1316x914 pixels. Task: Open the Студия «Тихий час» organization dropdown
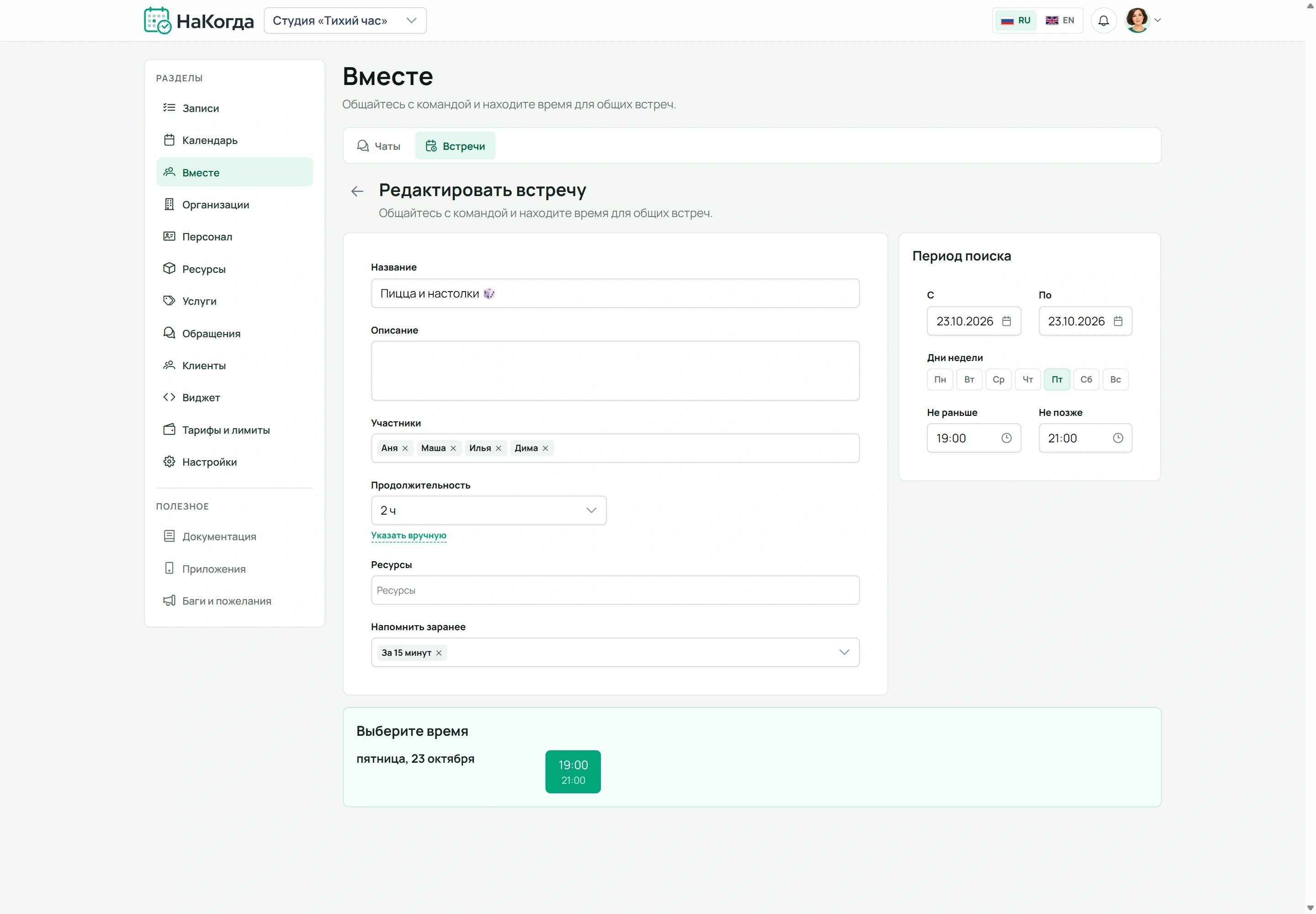click(345, 21)
